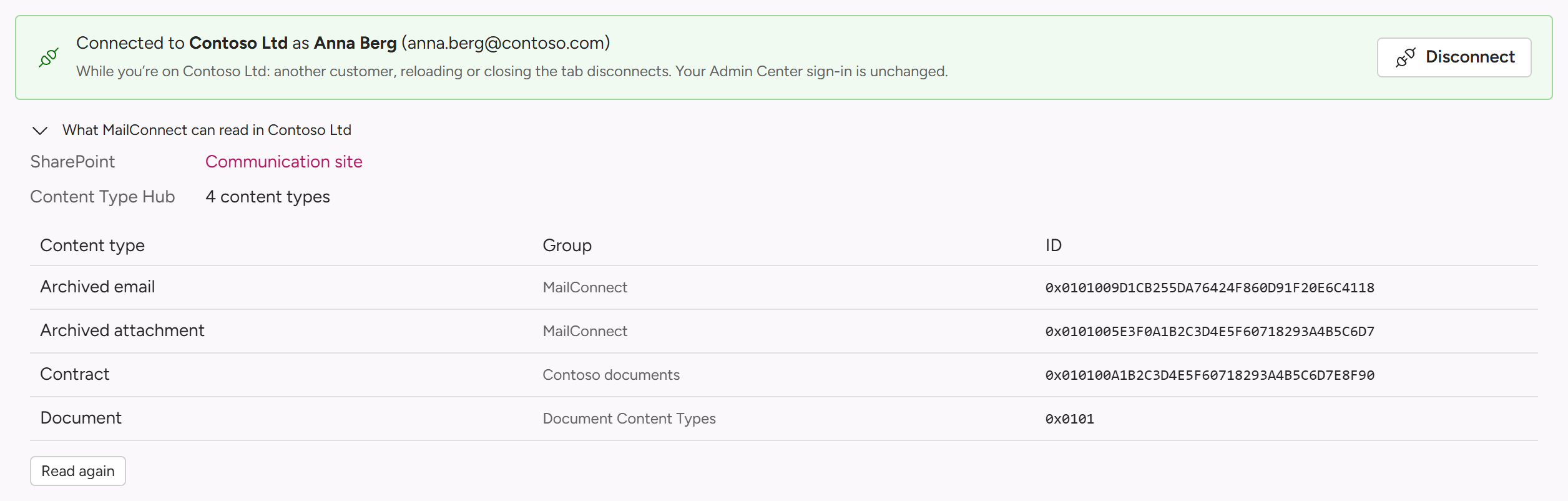Click the '4 content types' value
Viewport: 1568px width, 501px height.
coord(268,197)
